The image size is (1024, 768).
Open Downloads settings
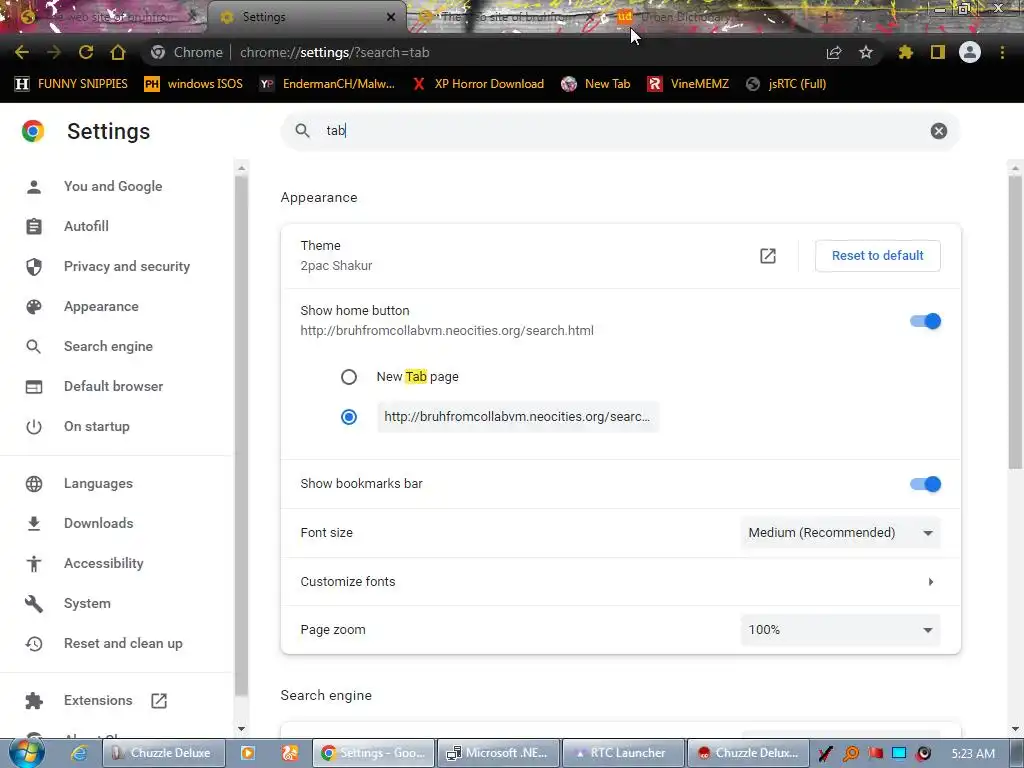click(x=98, y=523)
